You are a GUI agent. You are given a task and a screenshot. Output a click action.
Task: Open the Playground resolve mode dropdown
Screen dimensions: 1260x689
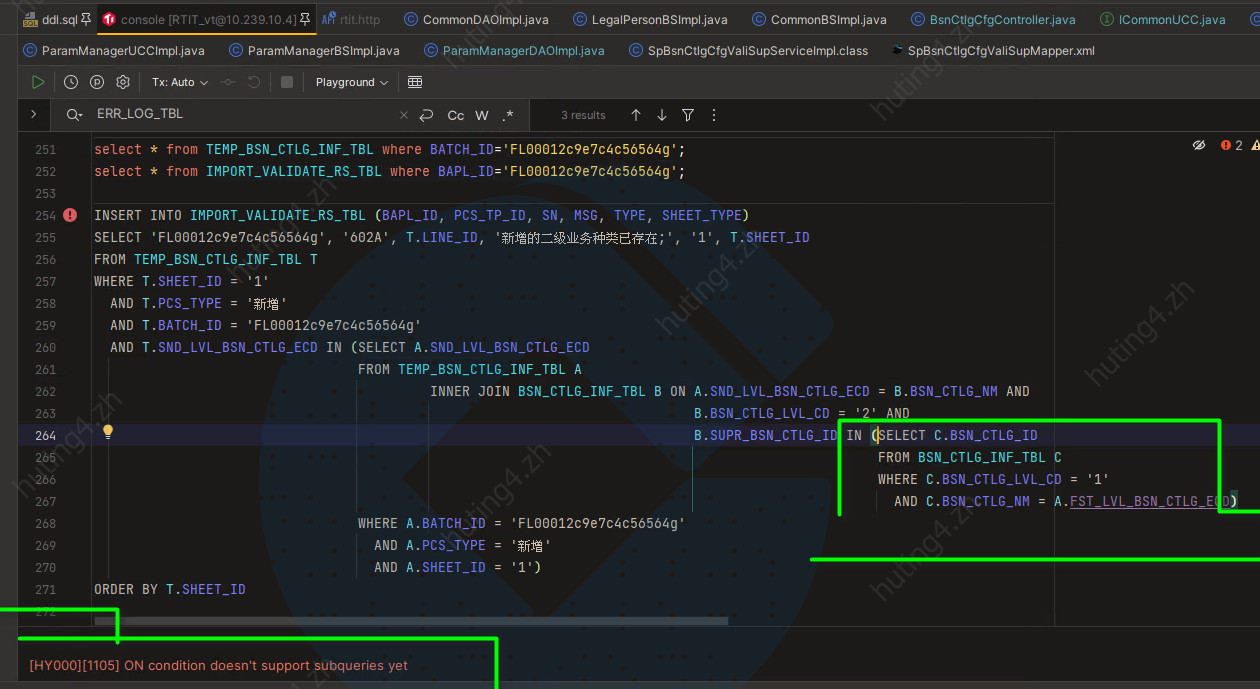(x=351, y=82)
